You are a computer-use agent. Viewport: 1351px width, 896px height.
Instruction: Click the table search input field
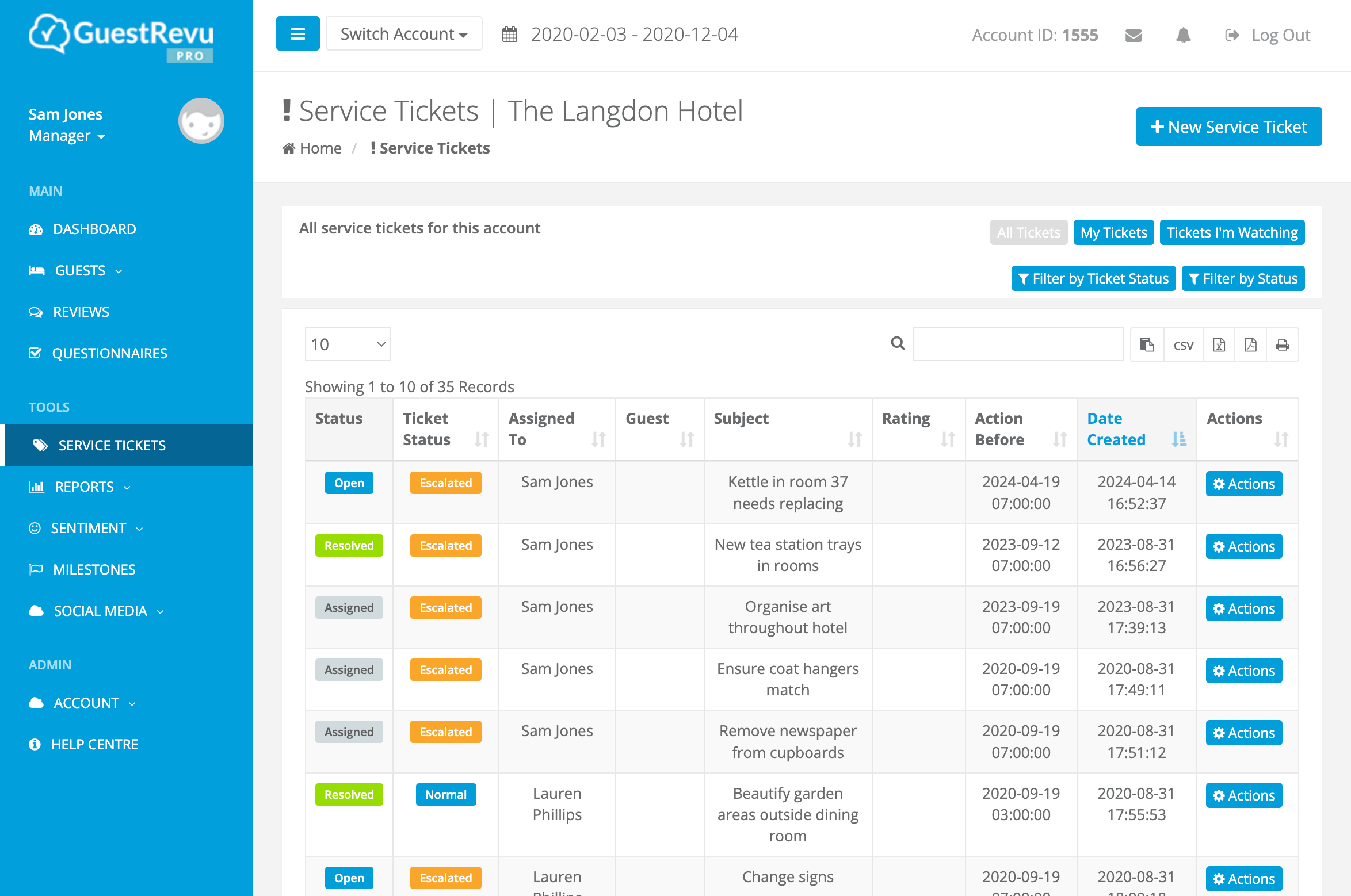[1018, 344]
